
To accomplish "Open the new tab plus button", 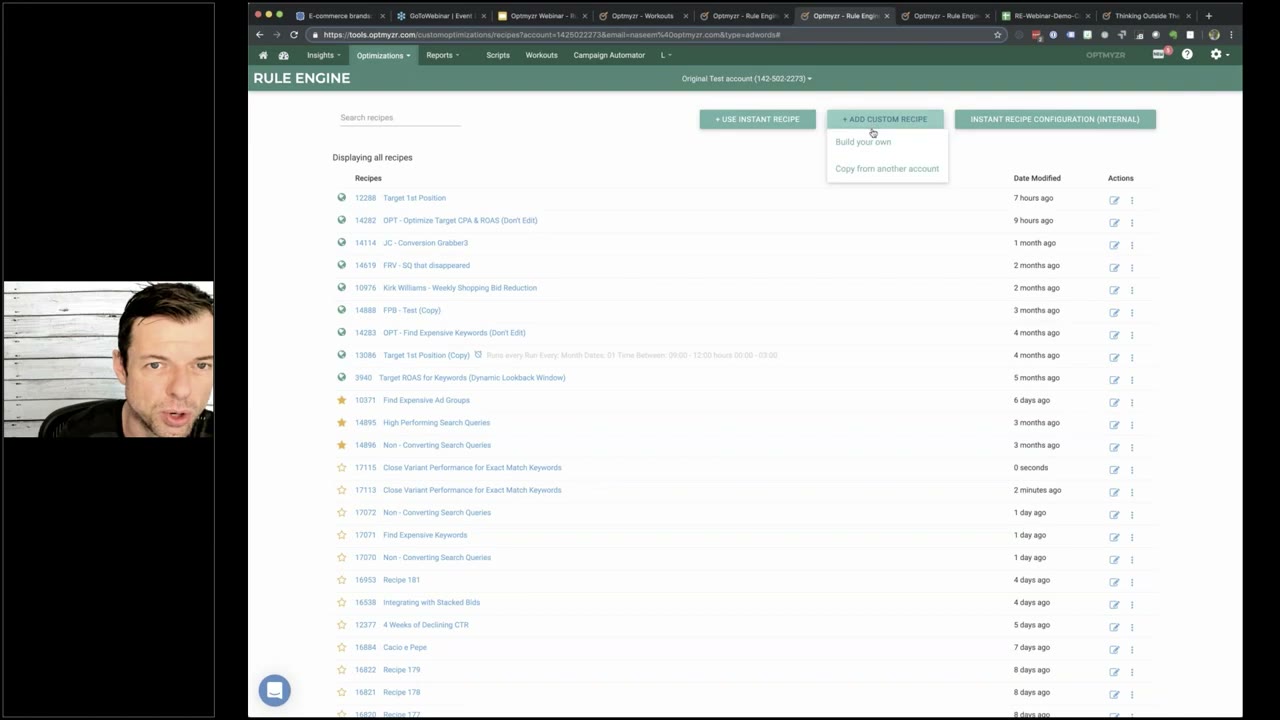I will 1208,16.
